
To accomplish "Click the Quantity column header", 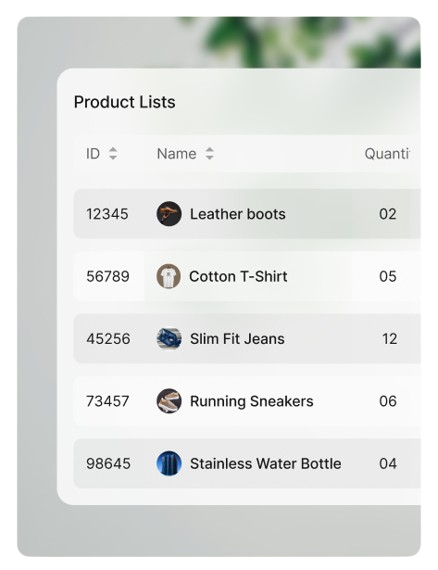I will tap(387, 154).
